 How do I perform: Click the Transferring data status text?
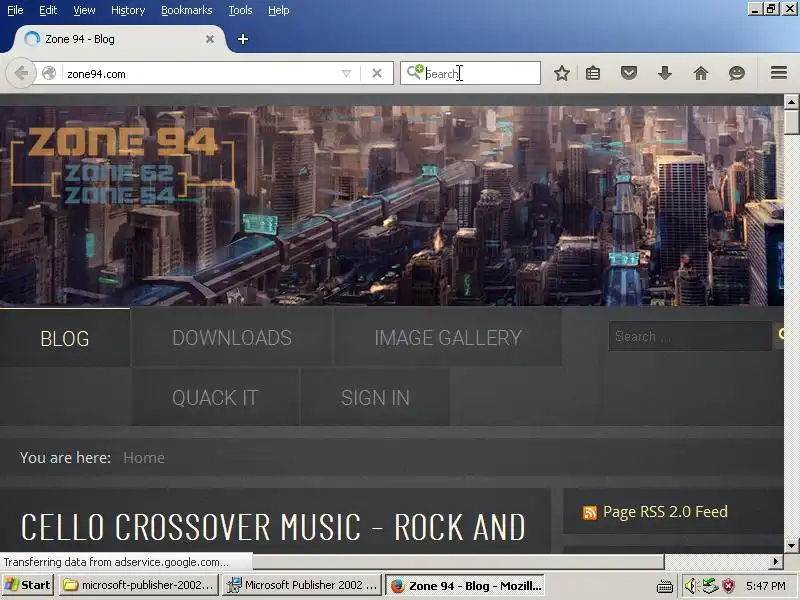click(x=116, y=562)
